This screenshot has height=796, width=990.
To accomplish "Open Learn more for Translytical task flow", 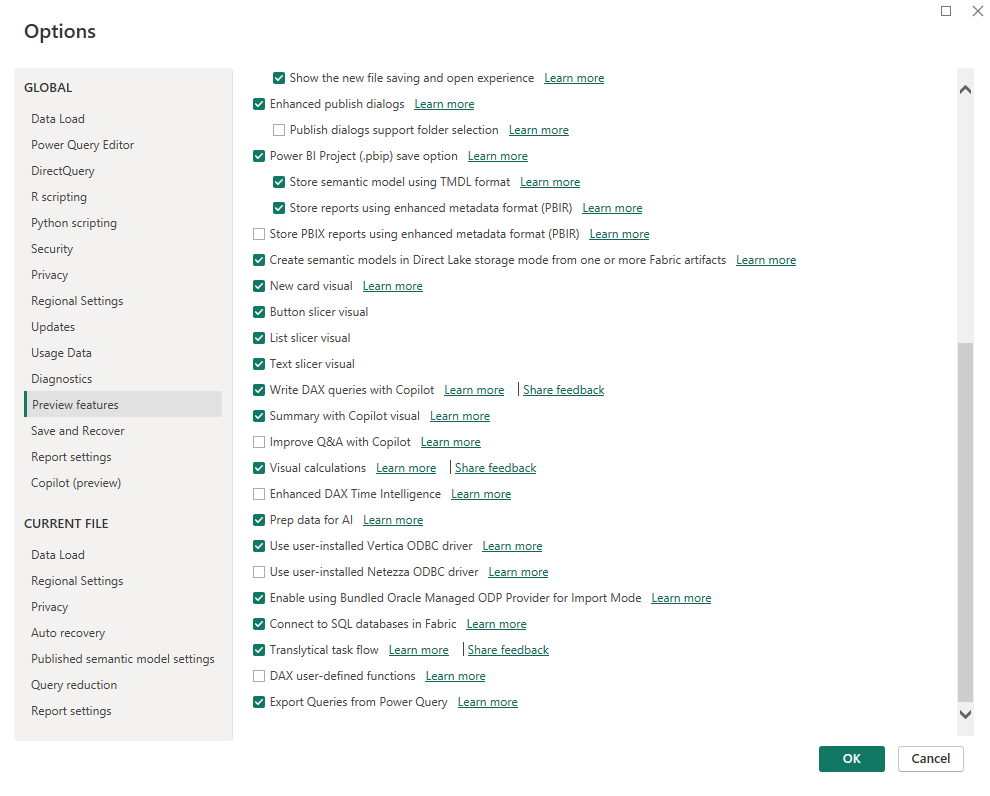I will 419,649.
